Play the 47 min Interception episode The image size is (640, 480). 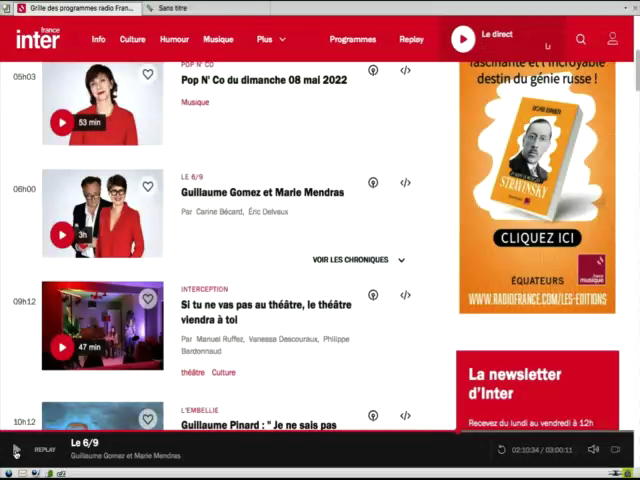[62, 347]
